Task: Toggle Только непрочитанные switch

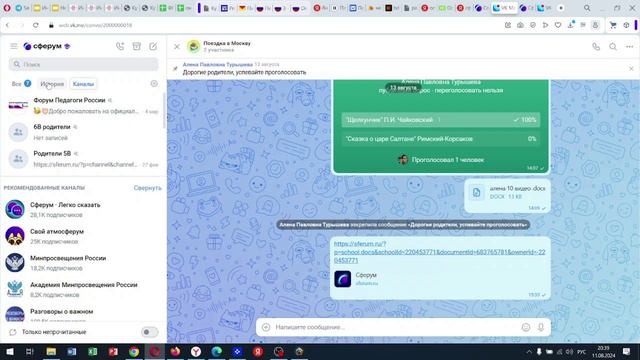Action: 149,332
